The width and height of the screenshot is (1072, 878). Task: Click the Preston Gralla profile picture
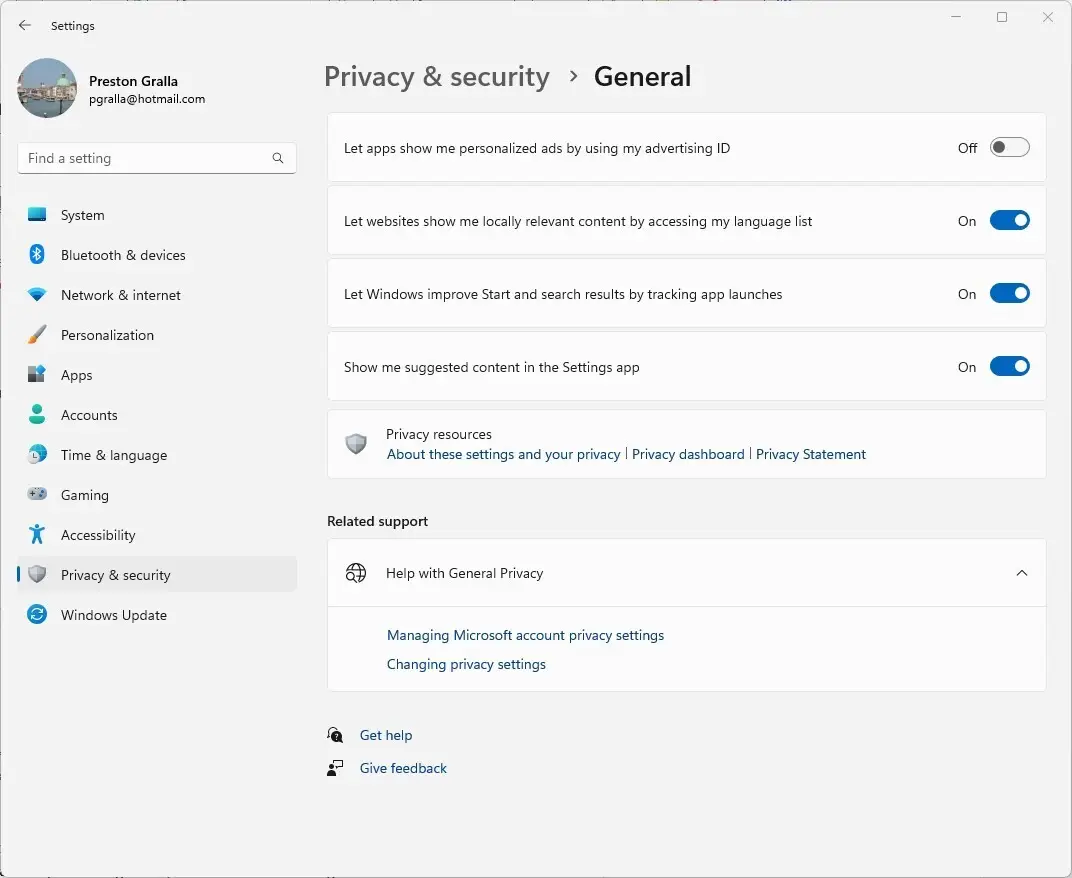point(47,88)
